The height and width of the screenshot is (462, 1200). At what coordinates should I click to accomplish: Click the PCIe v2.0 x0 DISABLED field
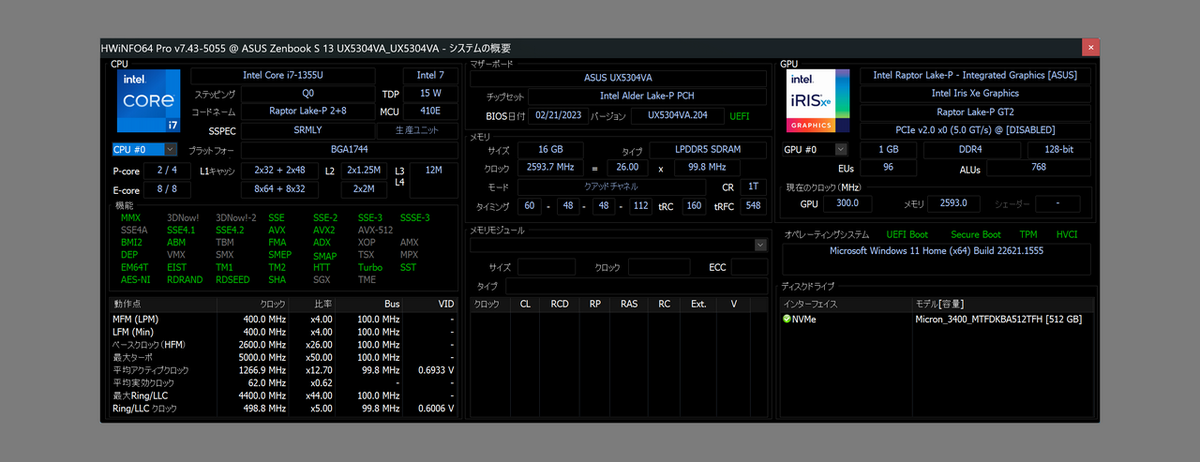pos(974,130)
